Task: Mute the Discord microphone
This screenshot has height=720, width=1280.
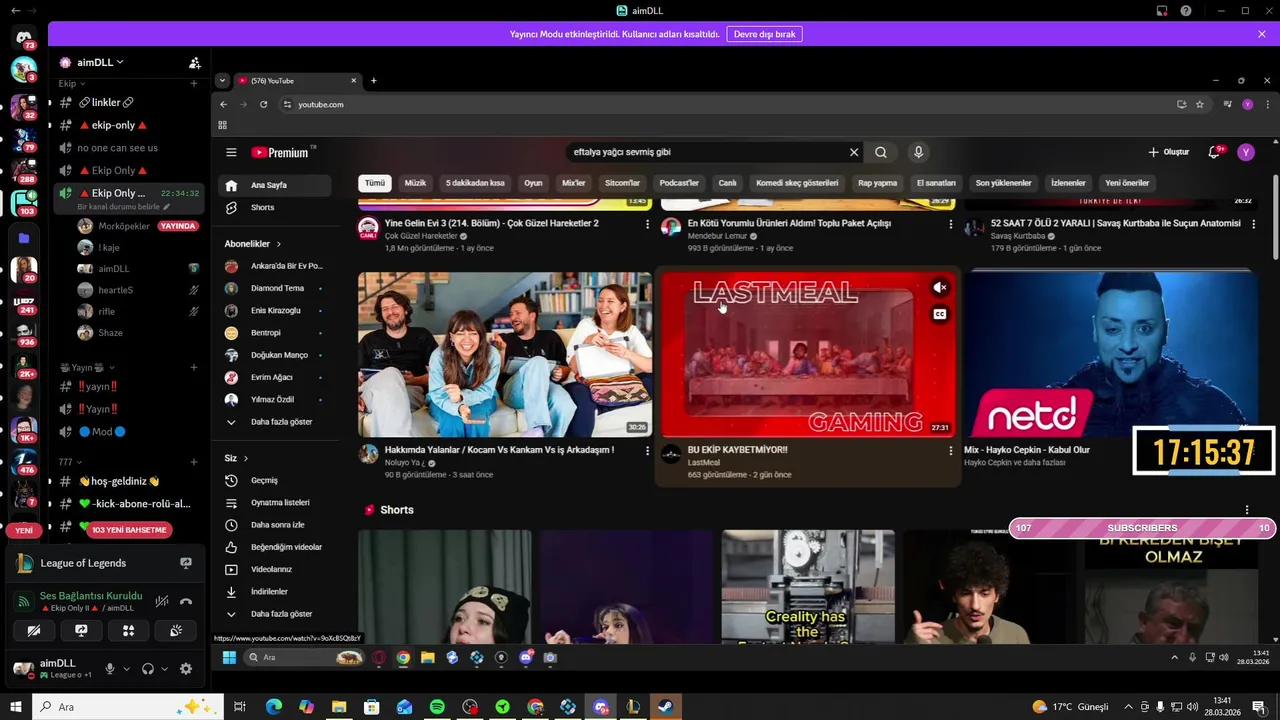Action: (110, 669)
